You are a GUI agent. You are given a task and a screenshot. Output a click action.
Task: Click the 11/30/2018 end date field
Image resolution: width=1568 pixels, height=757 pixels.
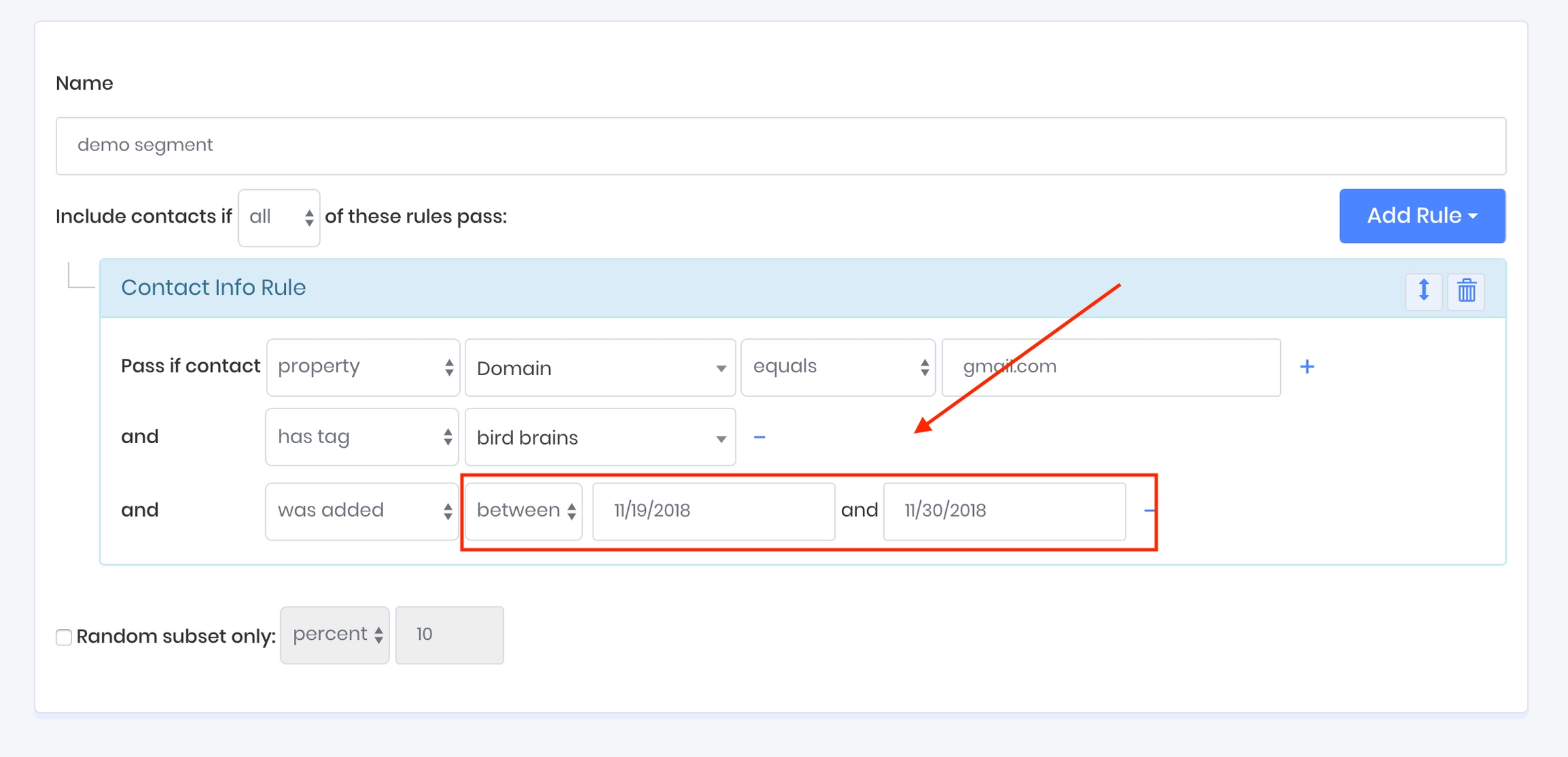click(x=1004, y=511)
